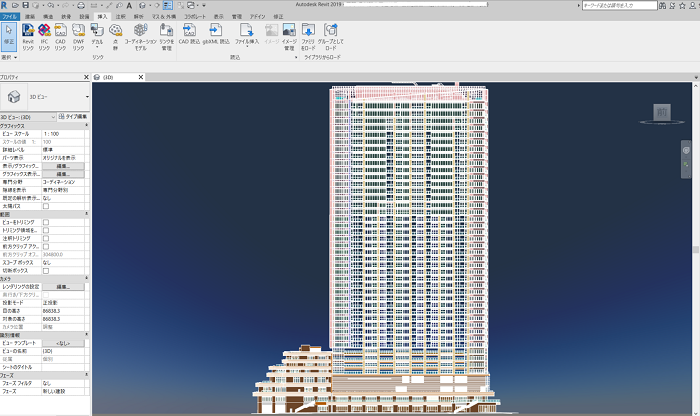Toggle the 切断ボックス checkbox
Viewport: 700px width, 416px height.
(x=45, y=270)
